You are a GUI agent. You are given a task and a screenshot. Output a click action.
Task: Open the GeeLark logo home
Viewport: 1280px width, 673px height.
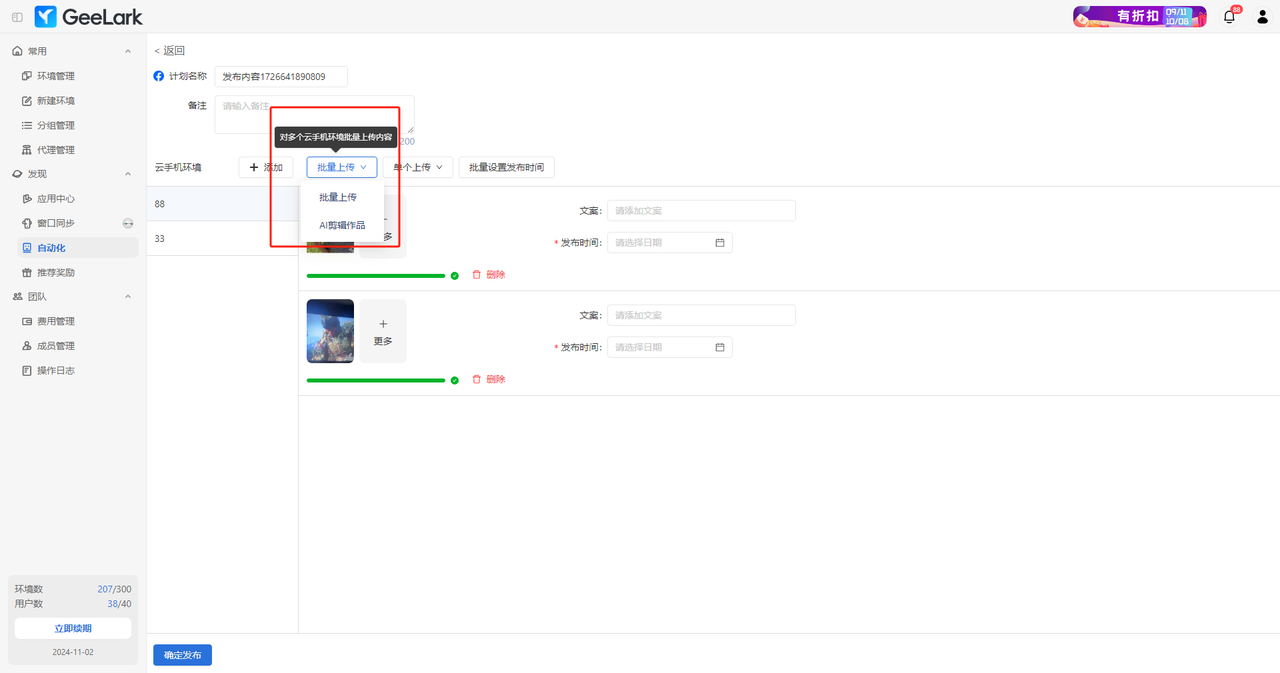(89, 17)
